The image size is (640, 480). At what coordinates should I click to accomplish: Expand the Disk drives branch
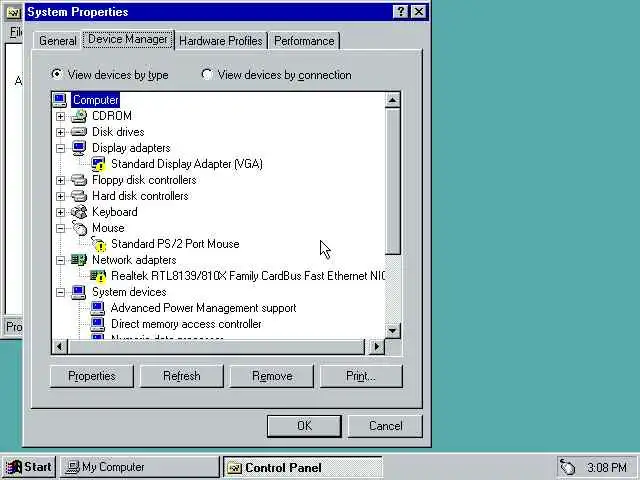click(60, 132)
